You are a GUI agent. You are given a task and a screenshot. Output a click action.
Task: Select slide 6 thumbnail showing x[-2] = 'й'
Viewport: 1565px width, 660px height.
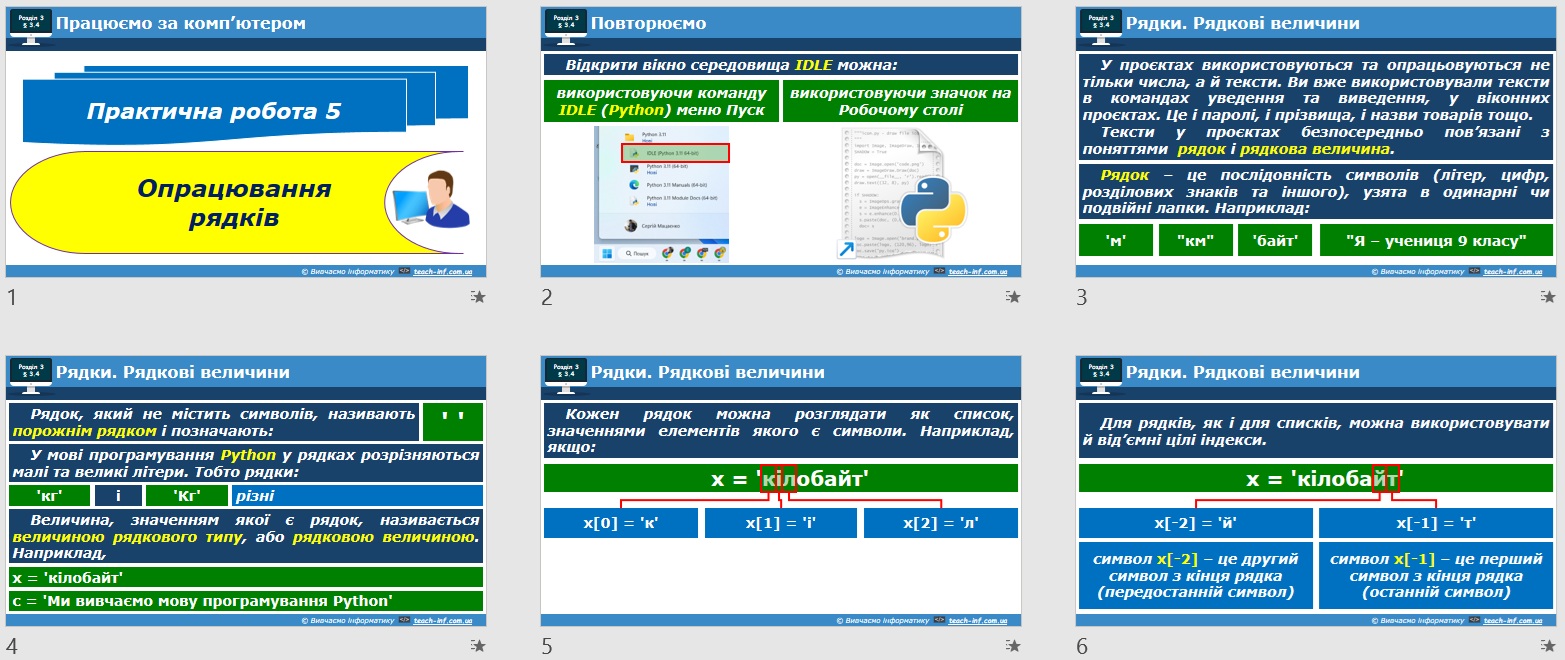click(1316, 491)
